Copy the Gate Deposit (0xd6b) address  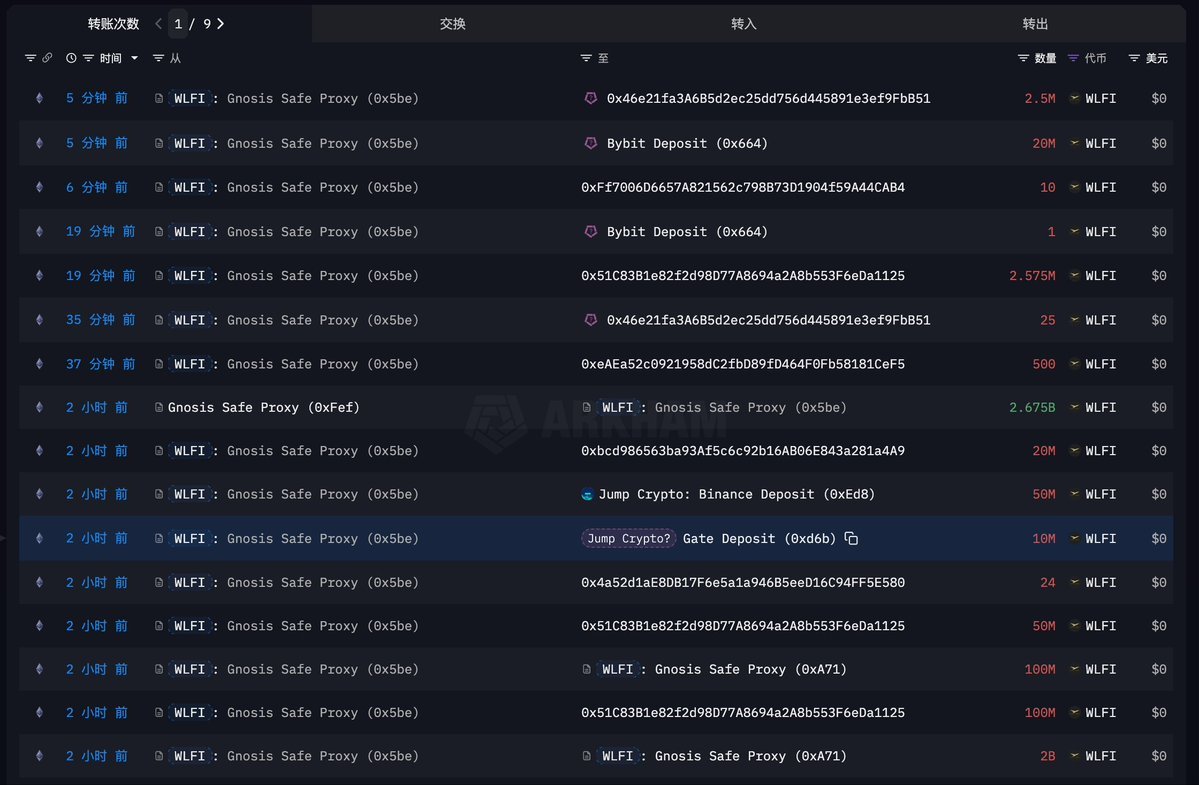851,539
